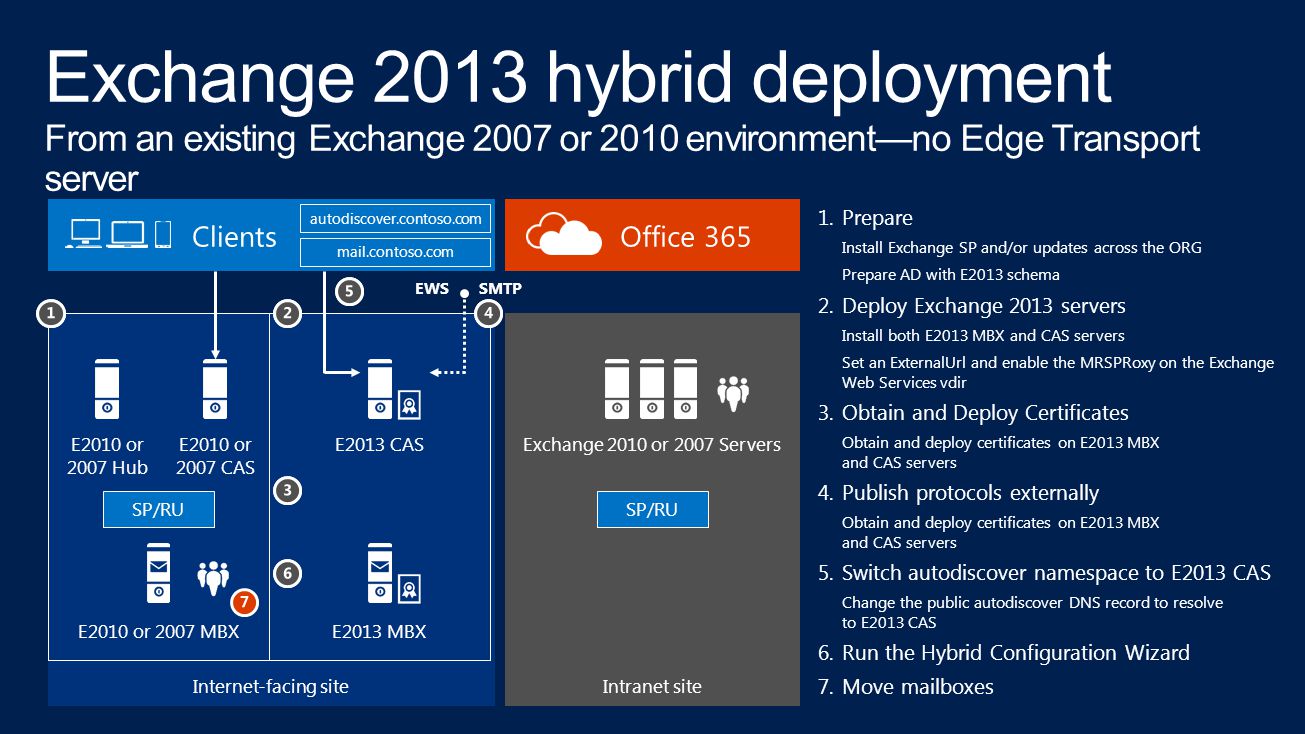Click the SP/RU box in Intranet site
The width and height of the screenshot is (1305, 734).
point(652,509)
